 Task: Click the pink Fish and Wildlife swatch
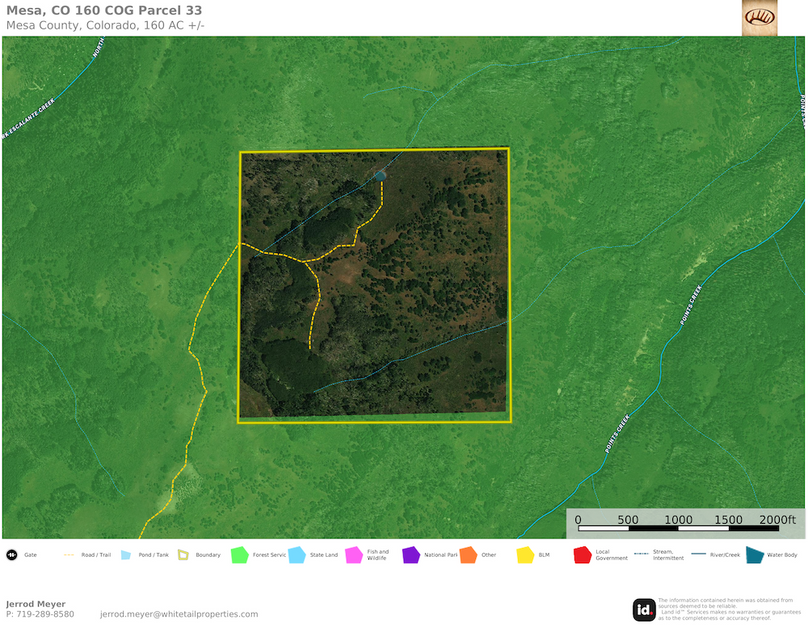pos(353,555)
